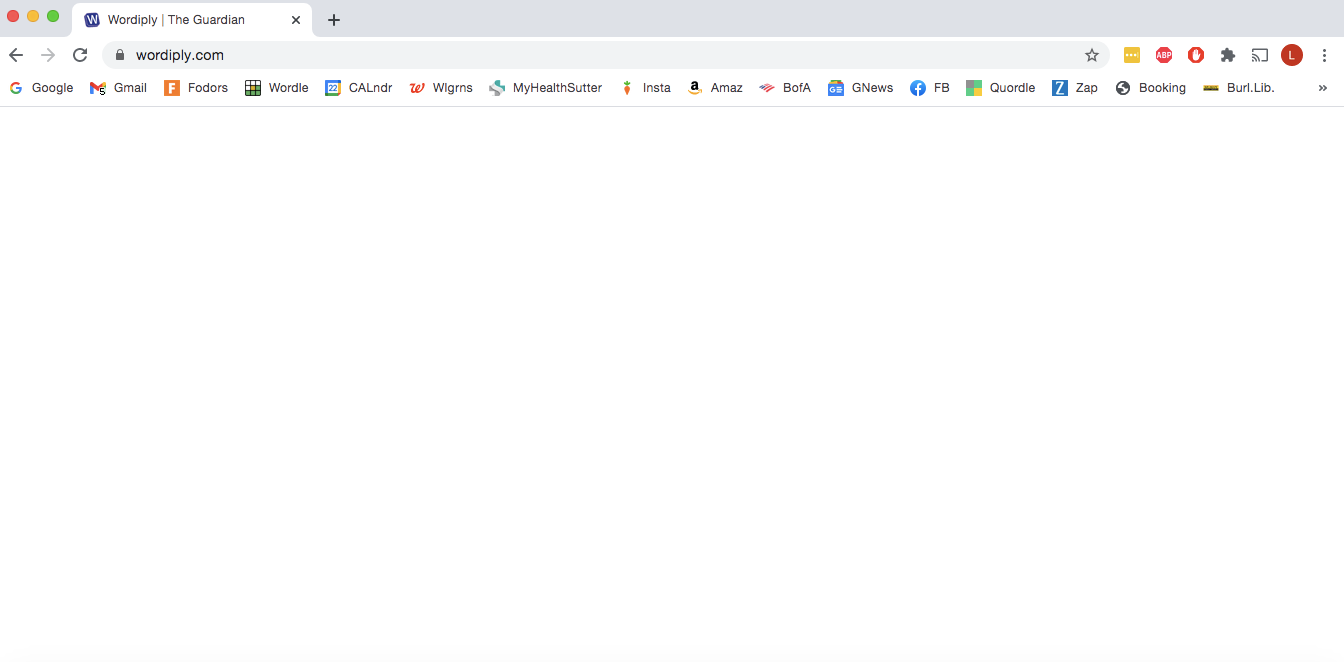Open the Gmail bookmark

[119, 88]
